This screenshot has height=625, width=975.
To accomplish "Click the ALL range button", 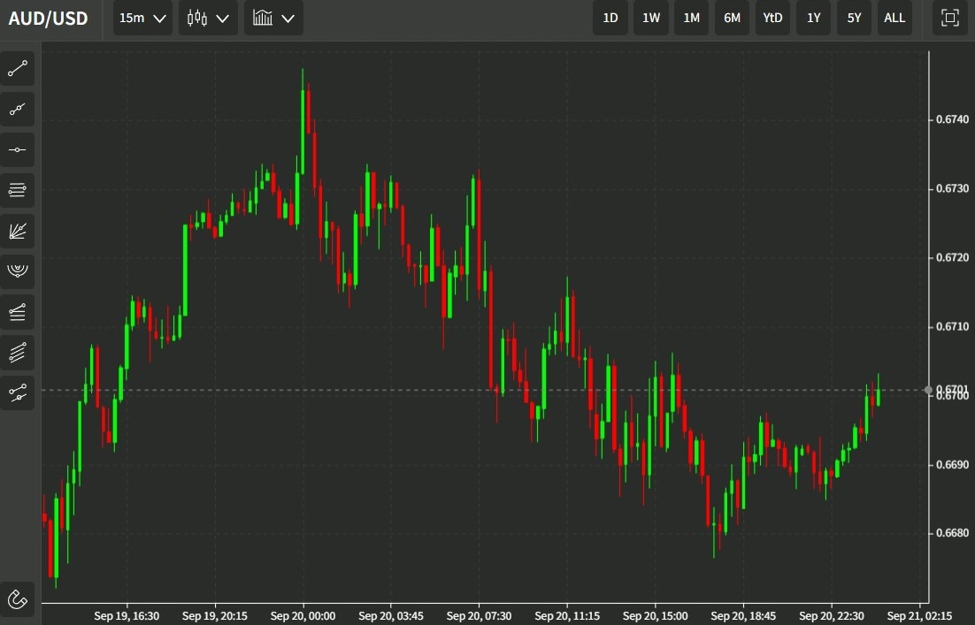I will (894, 17).
